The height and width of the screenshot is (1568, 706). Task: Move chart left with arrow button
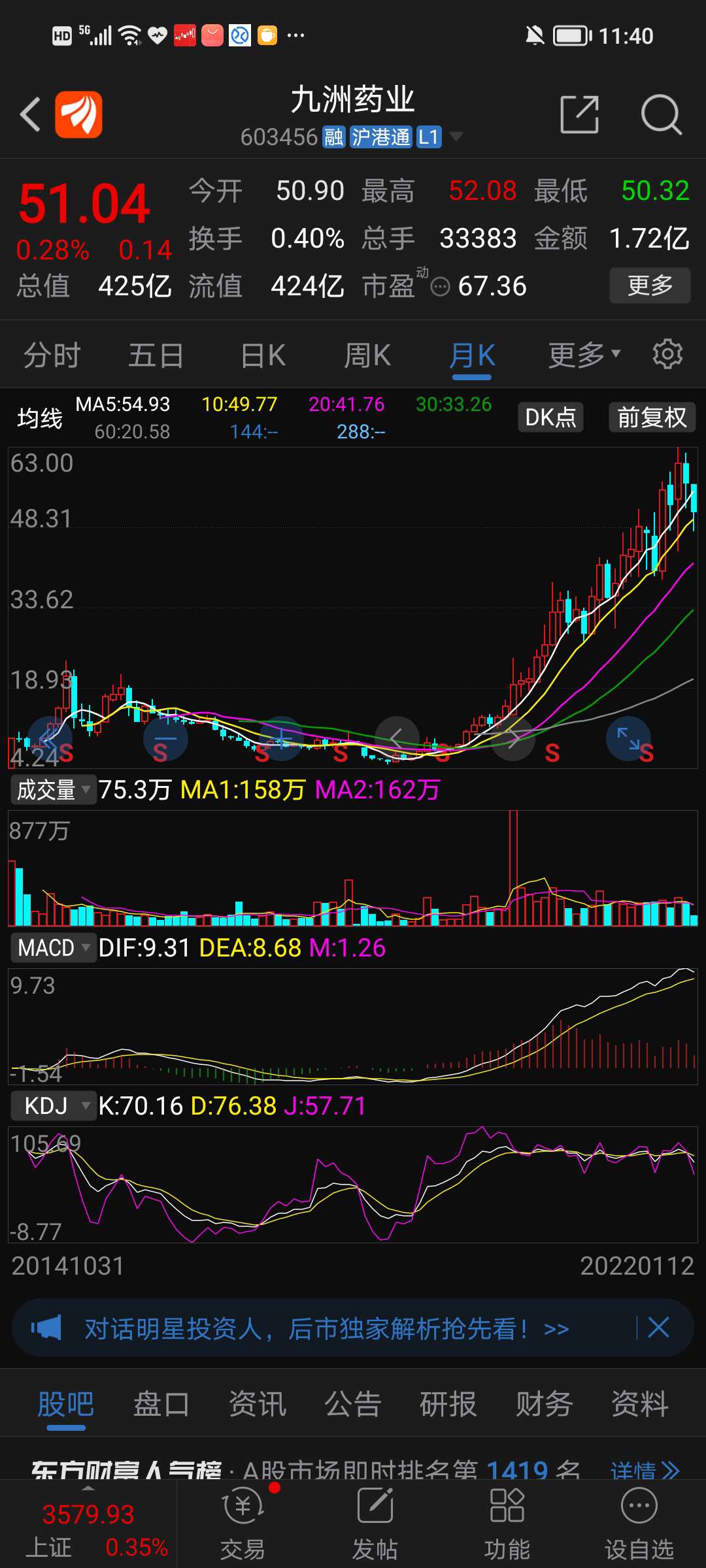tap(397, 739)
